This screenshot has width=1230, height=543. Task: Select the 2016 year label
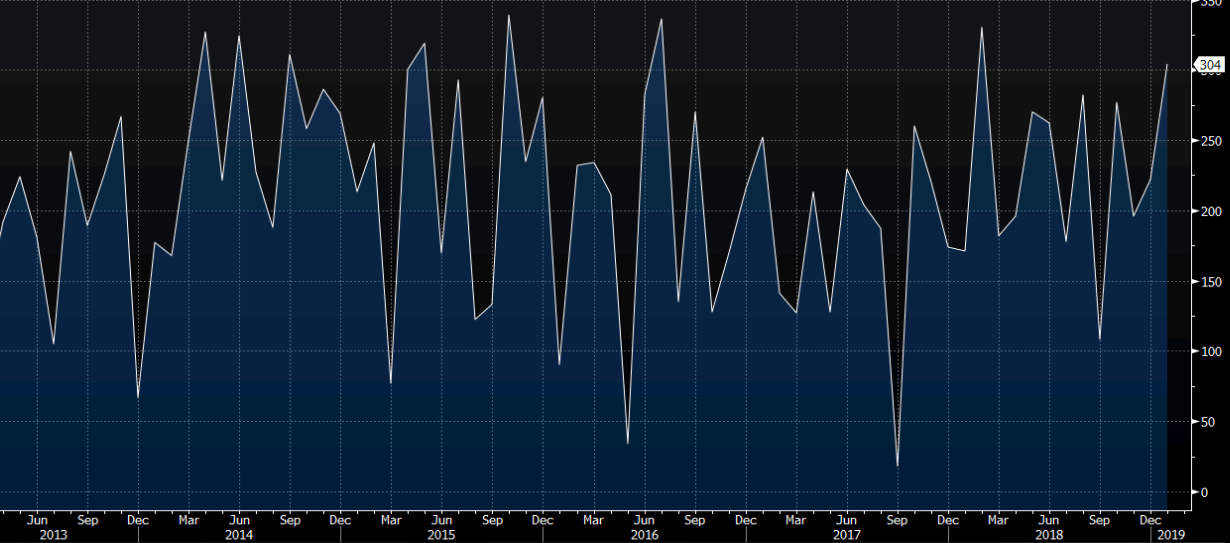pyautogui.click(x=644, y=535)
